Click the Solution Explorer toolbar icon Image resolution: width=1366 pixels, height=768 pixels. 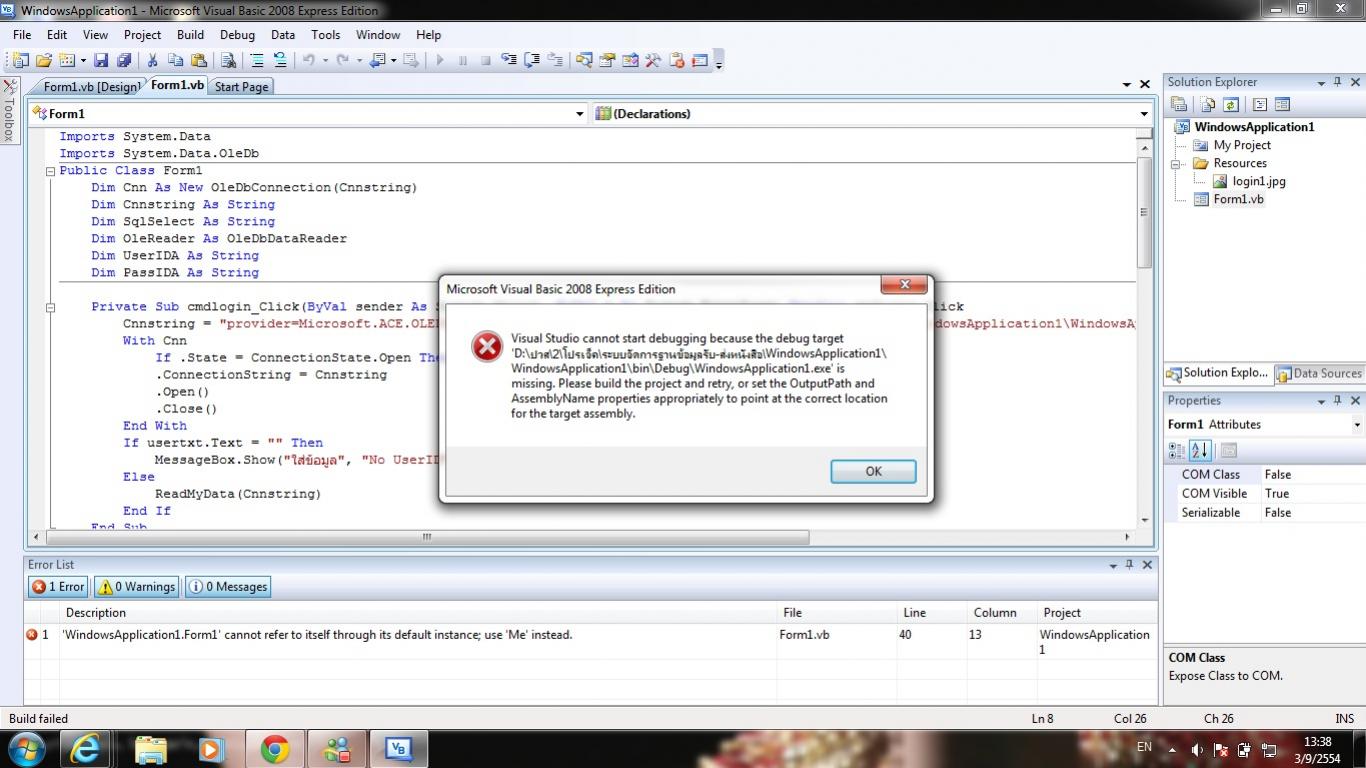coord(584,60)
